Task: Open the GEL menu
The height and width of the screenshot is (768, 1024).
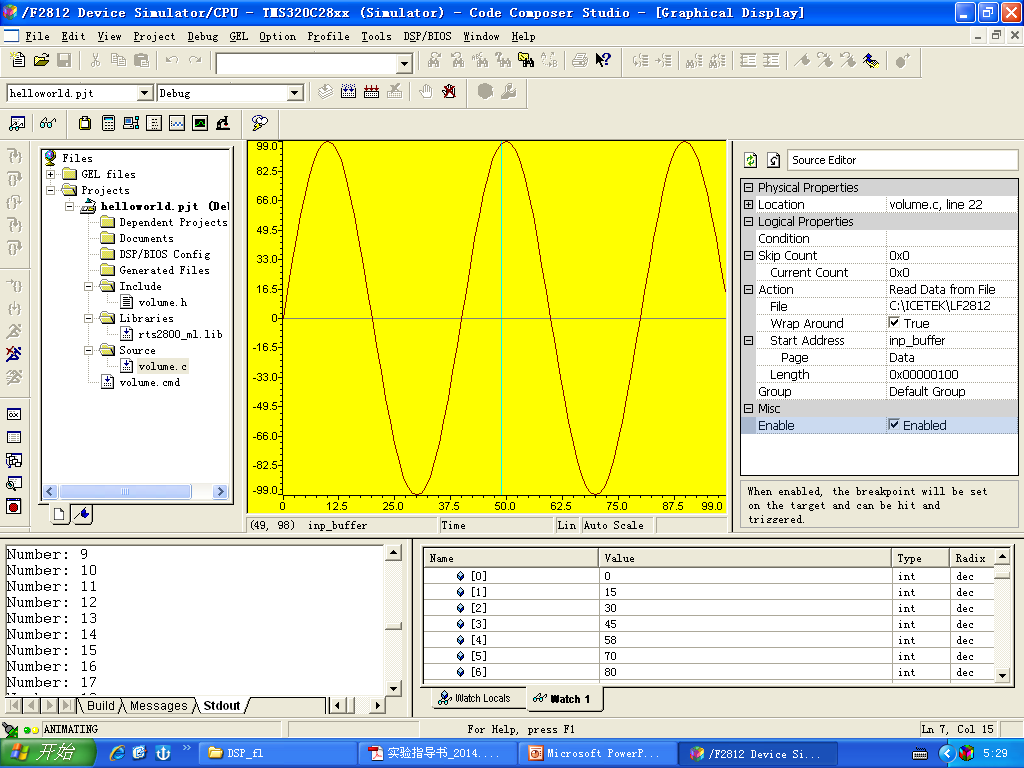Action: [x=238, y=37]
